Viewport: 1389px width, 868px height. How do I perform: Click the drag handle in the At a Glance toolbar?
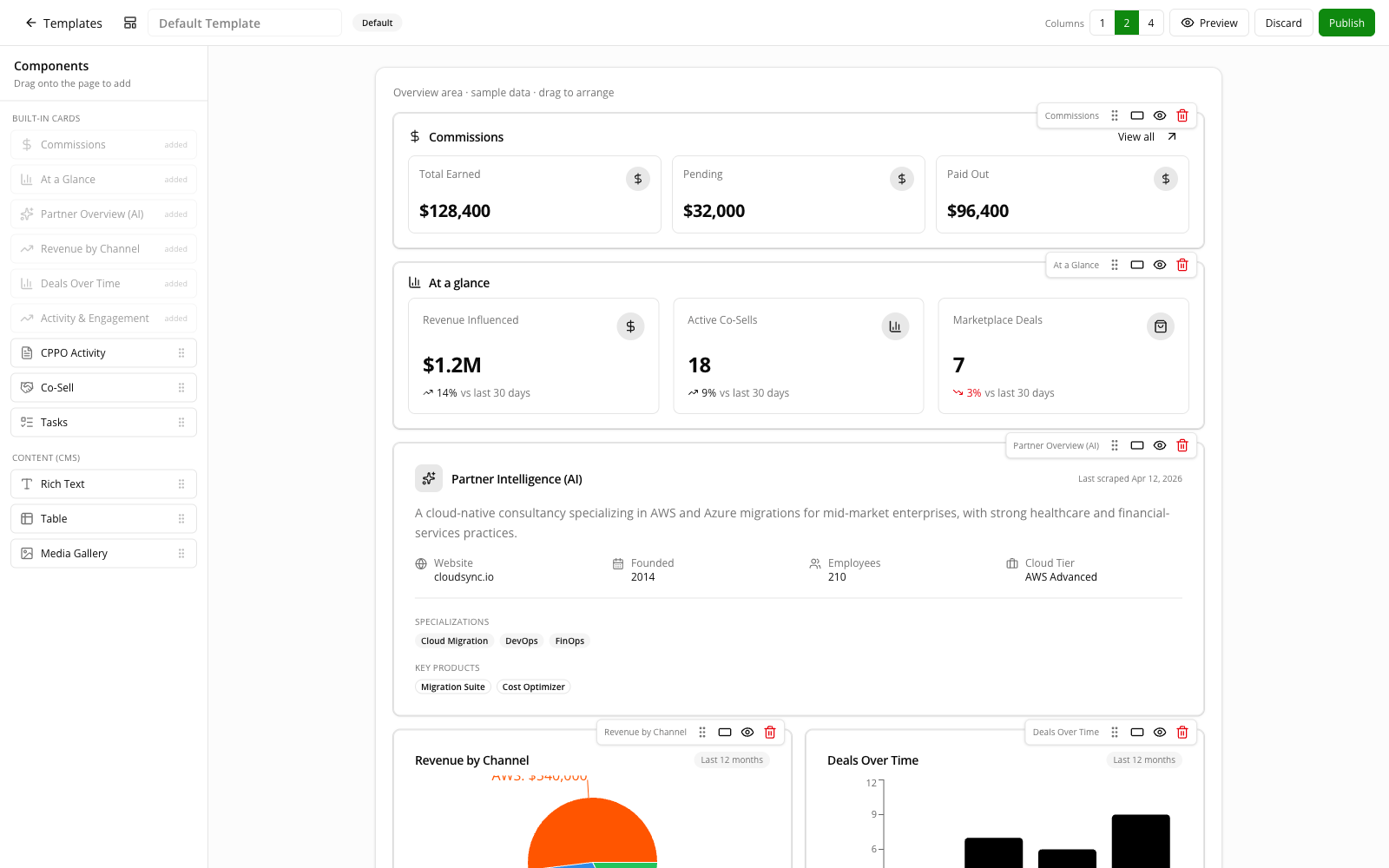point(1115,265)
